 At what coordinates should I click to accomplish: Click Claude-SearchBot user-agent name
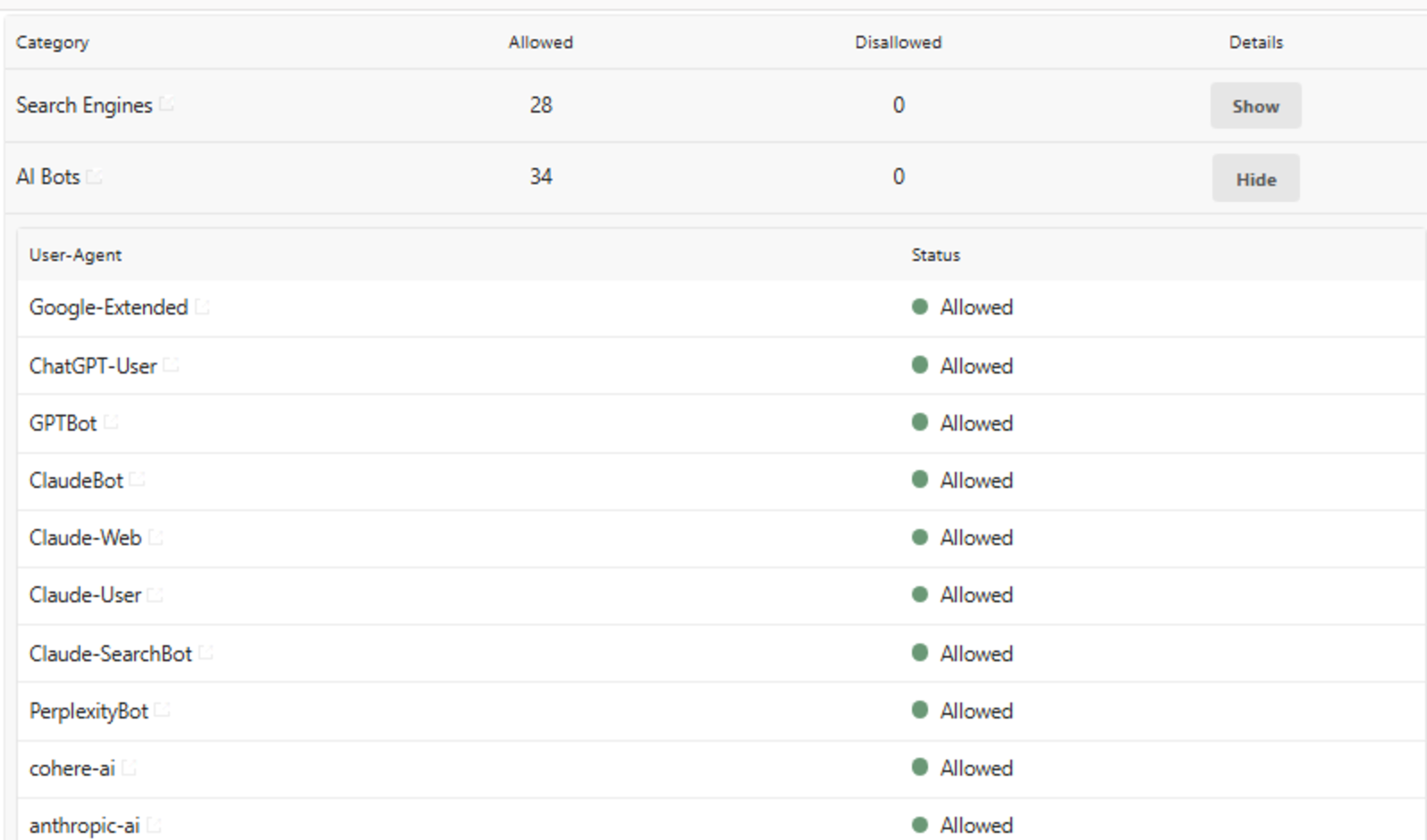click(x=111, y=653)
